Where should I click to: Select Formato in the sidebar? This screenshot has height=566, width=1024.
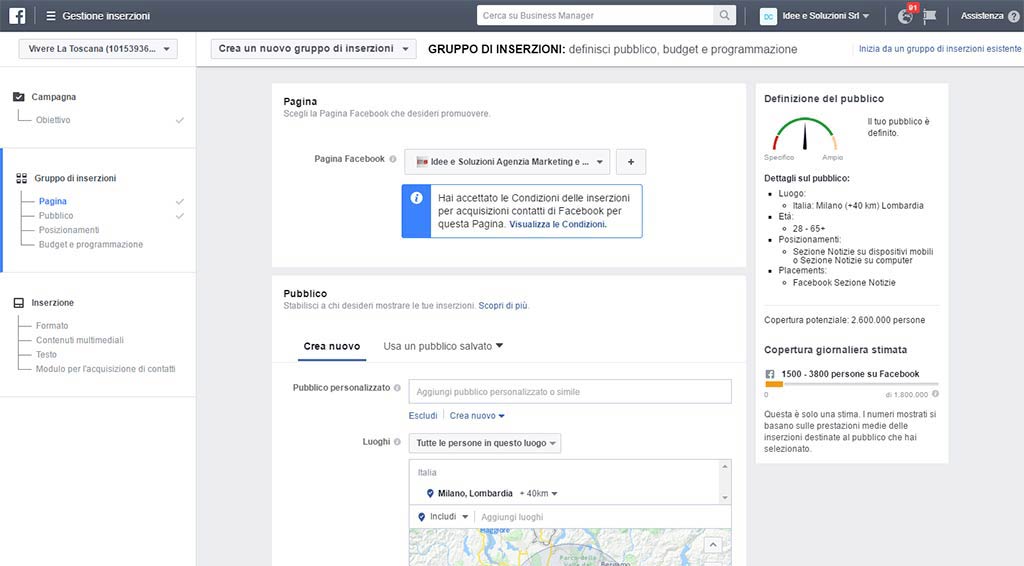click(52, 326)
